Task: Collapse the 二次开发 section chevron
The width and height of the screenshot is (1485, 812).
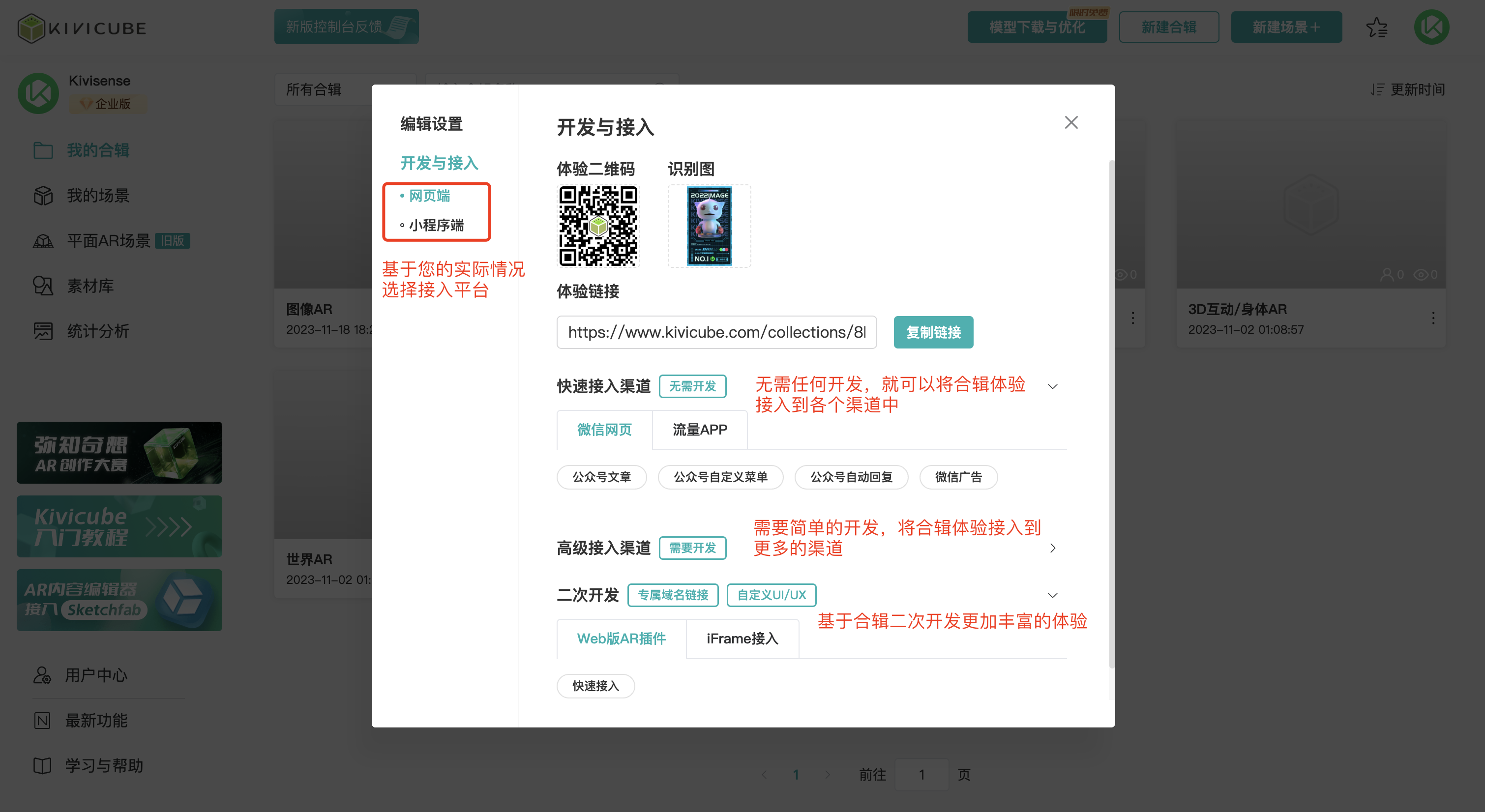Action: click(x=1053, y=595)
